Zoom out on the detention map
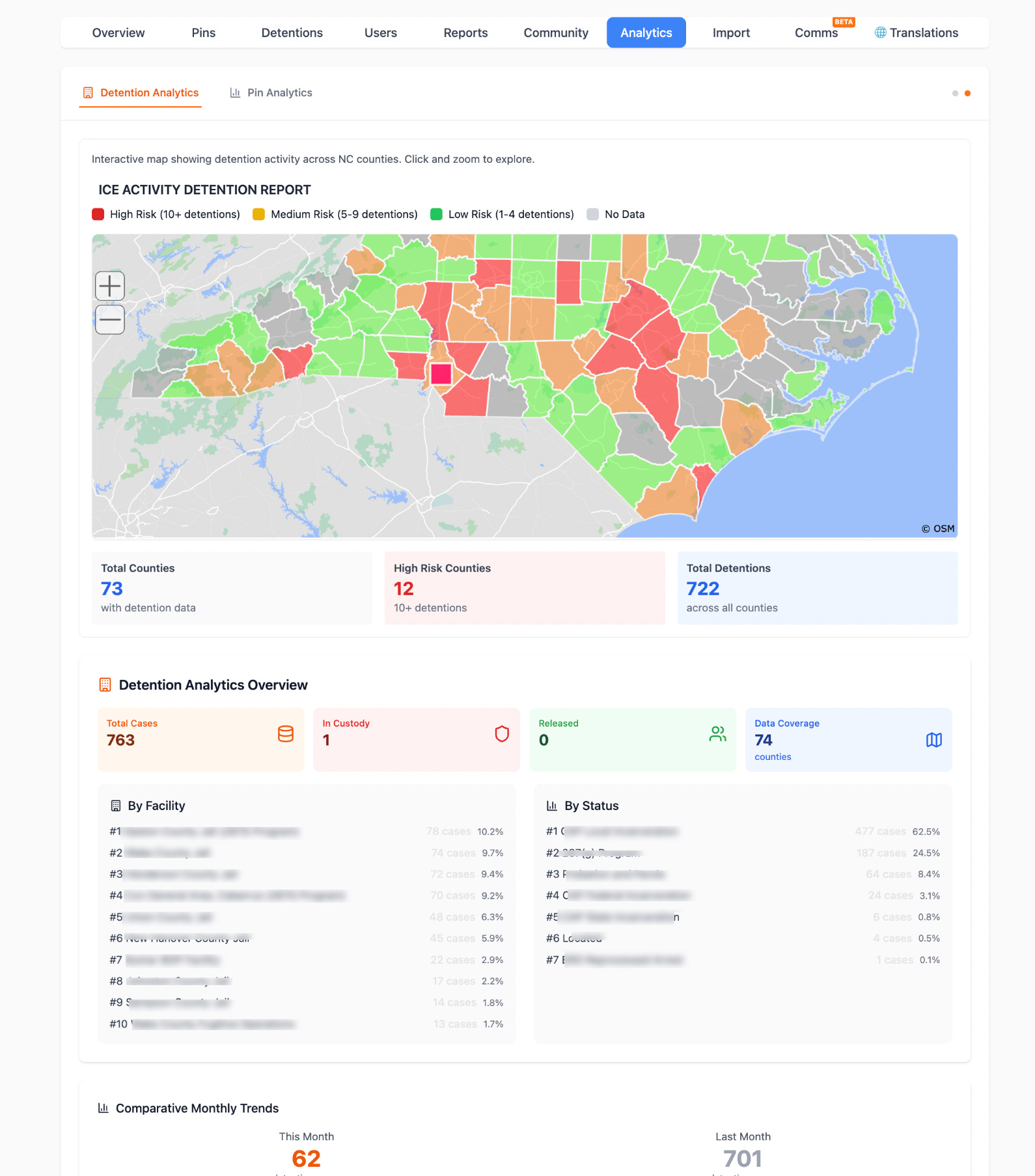The image size is (1035, 1176). point(110,320)
